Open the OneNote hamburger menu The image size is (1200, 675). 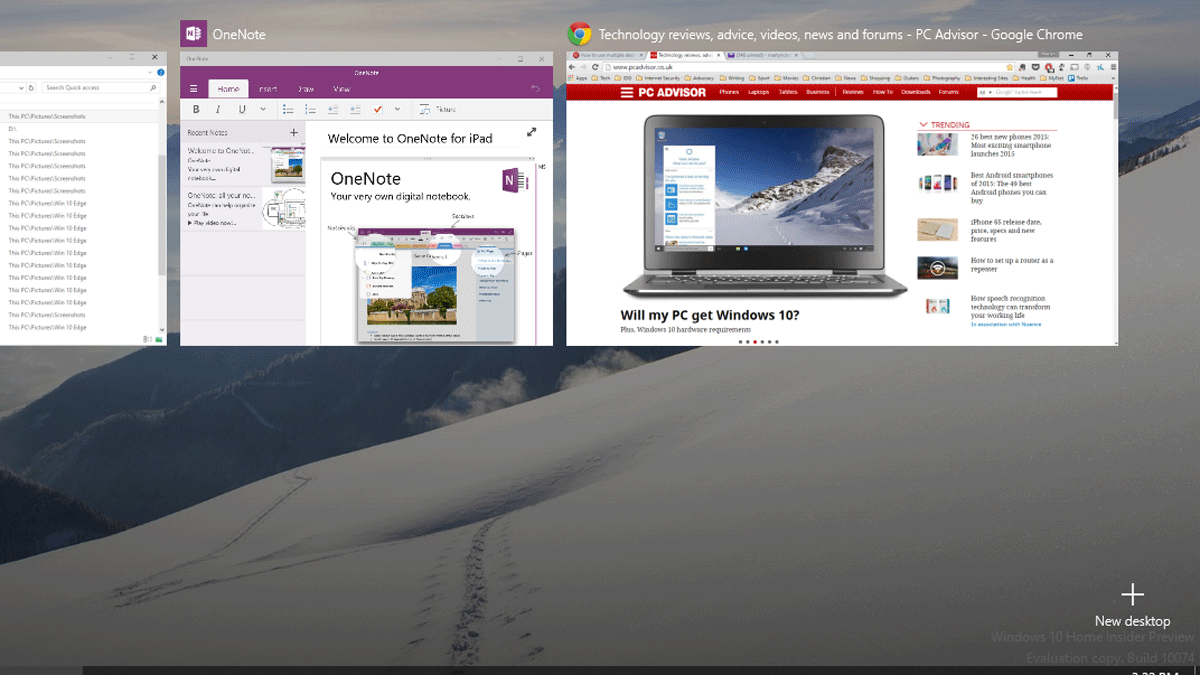(x=194, y=89)
